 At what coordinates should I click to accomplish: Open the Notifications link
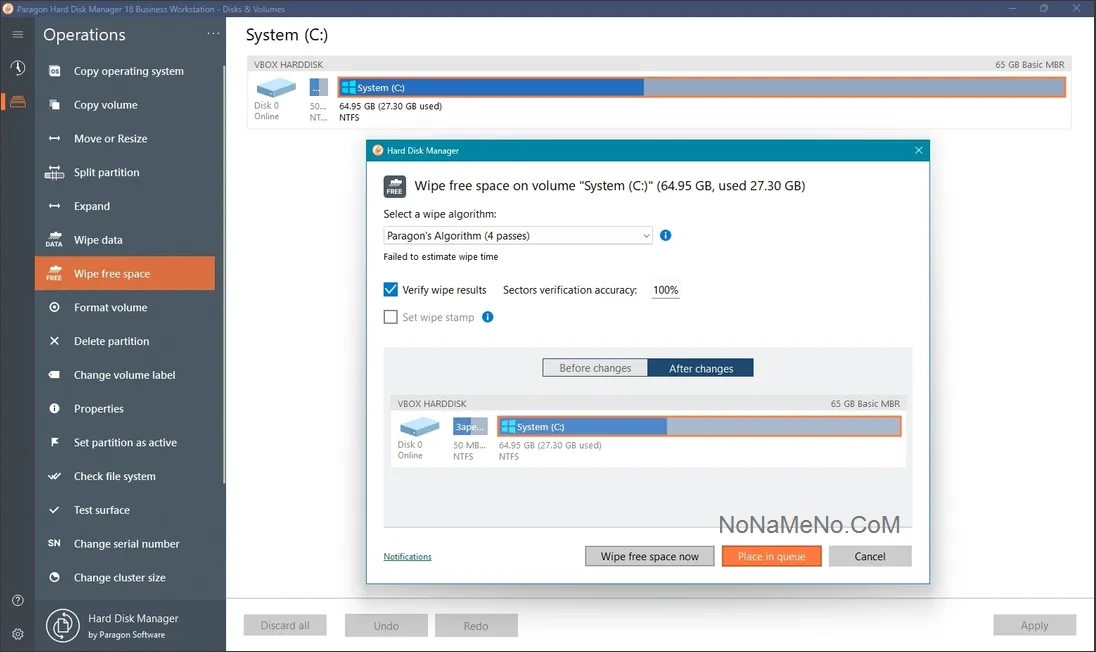(408, 557)
